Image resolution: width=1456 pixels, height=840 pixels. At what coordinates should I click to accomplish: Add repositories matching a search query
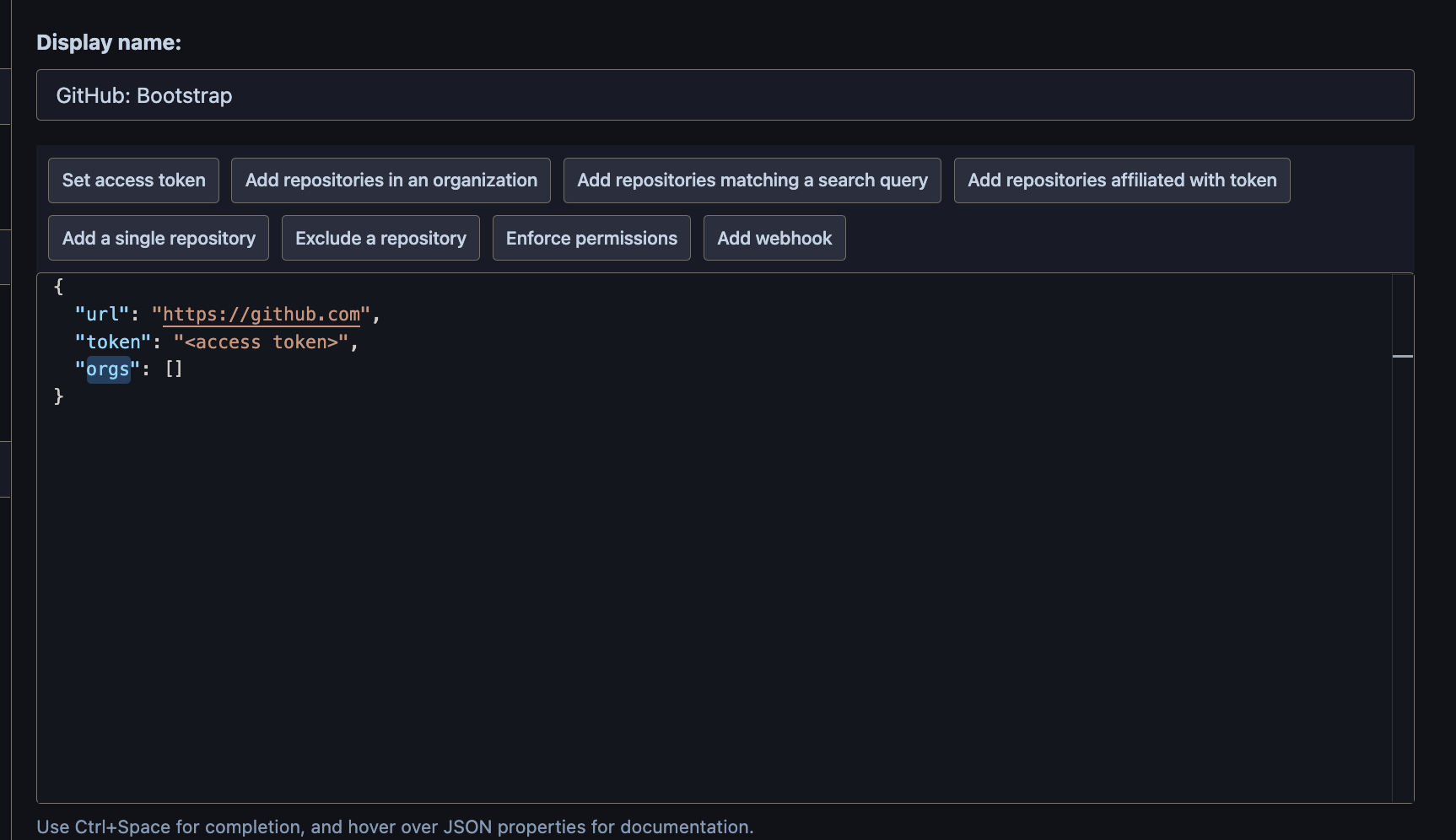click(x=752, y=180)
